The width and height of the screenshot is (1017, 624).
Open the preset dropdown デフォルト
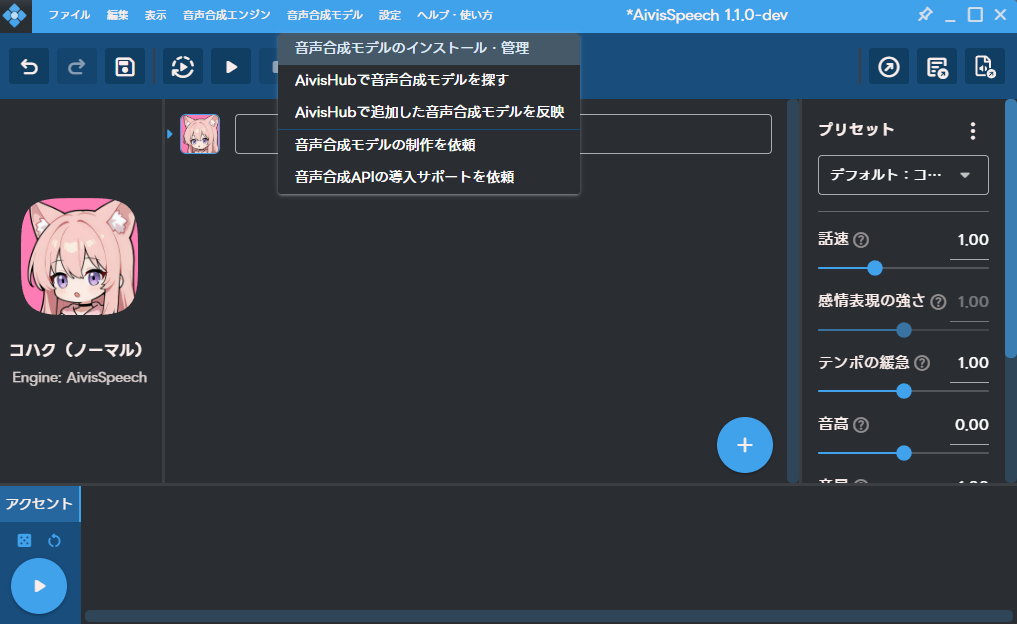903,175
